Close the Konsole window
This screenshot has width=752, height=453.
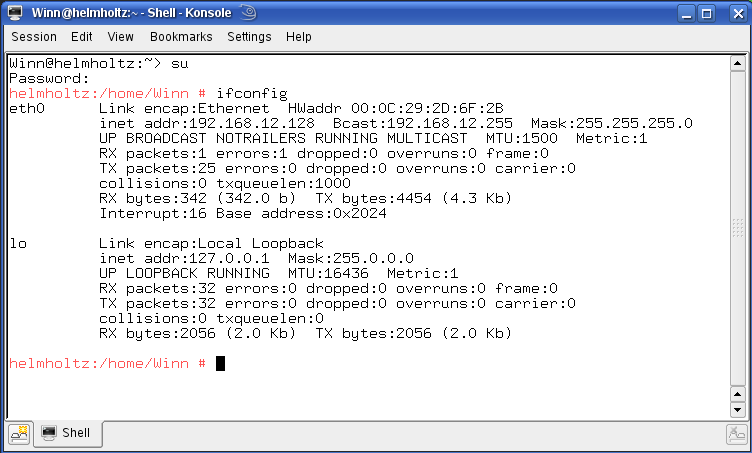738,13
